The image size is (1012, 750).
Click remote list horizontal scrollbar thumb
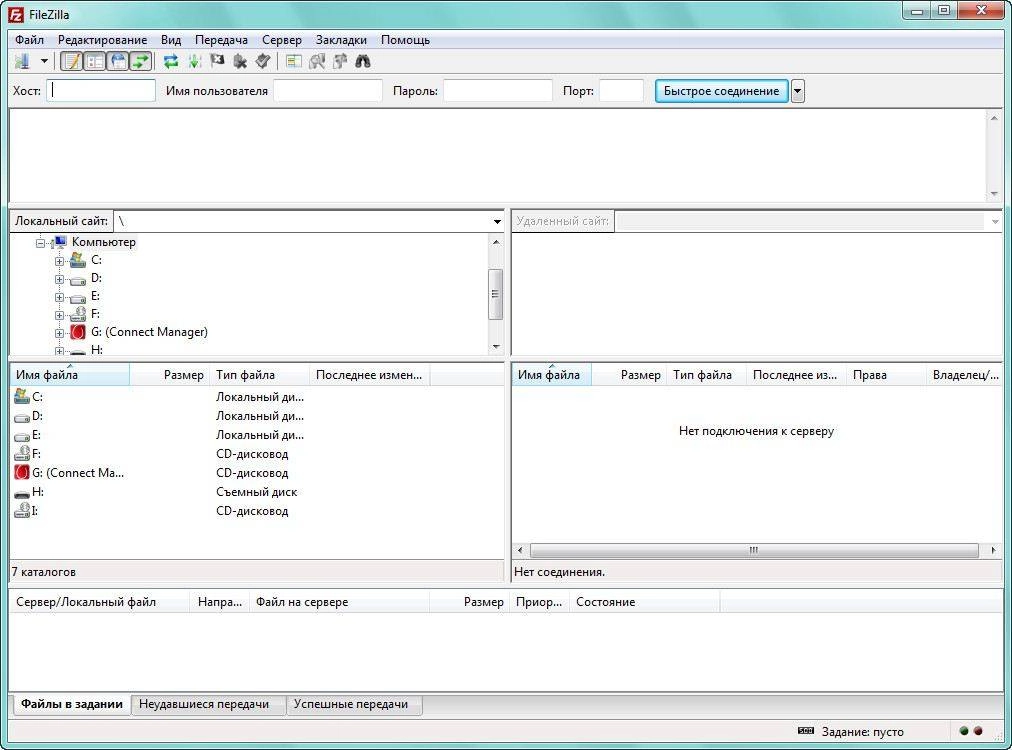click(754, 551)
